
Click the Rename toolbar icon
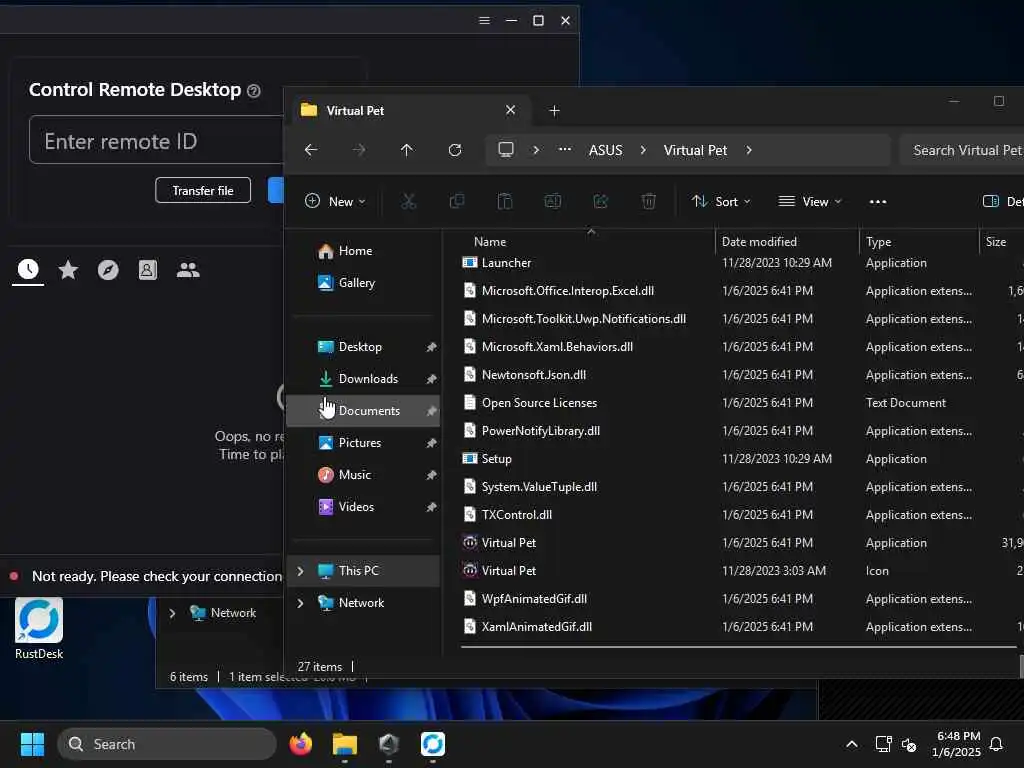(552, 201)
